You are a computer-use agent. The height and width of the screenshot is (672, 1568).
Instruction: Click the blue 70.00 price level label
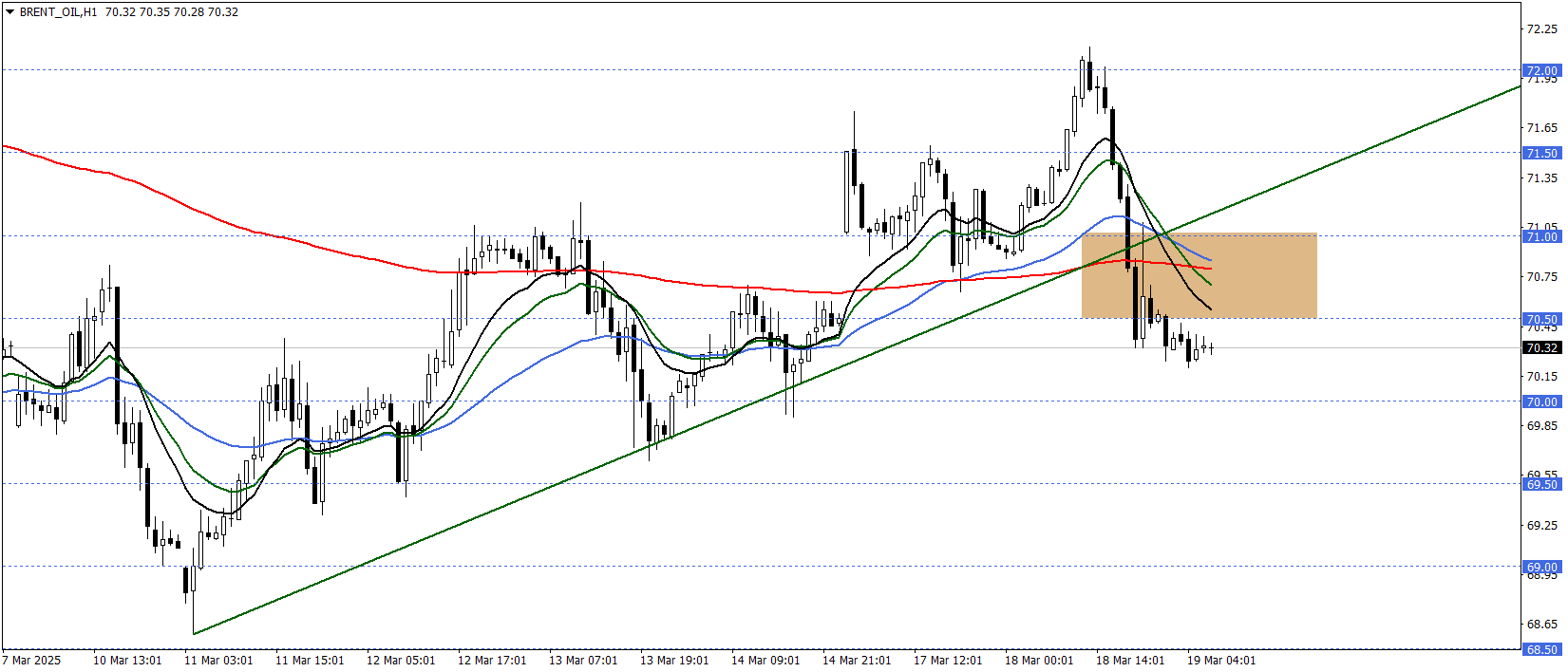1541,401
